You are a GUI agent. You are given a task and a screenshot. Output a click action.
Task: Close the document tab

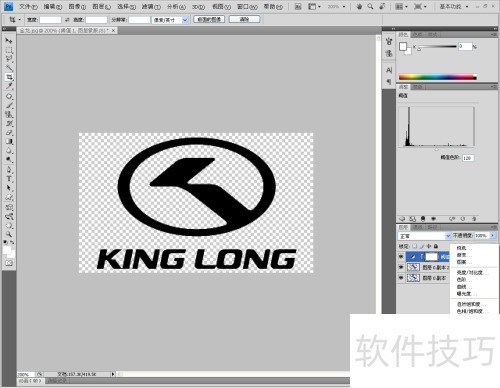pyautogui.click(x=114, y=30)
